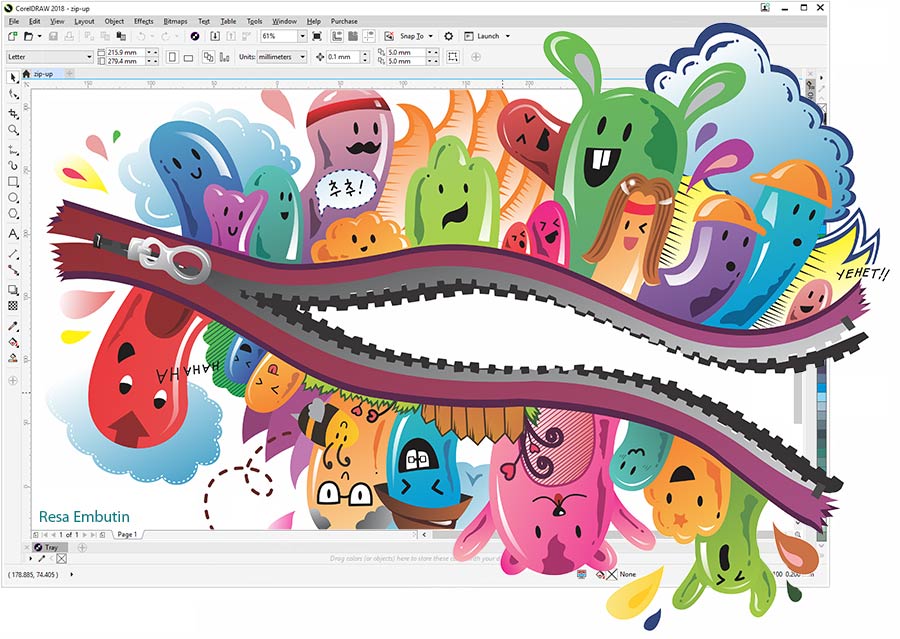The height and width of the screenshot is (639, 900).
Task: Toggle Snap To options
Action: pyautogui.click(x=413, y=34)
